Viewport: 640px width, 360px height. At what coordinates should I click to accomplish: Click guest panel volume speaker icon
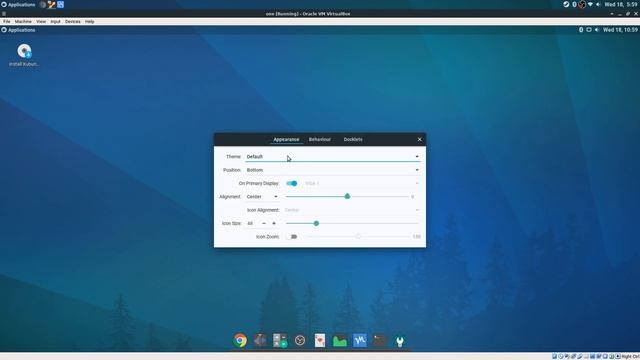pos(597,30)
